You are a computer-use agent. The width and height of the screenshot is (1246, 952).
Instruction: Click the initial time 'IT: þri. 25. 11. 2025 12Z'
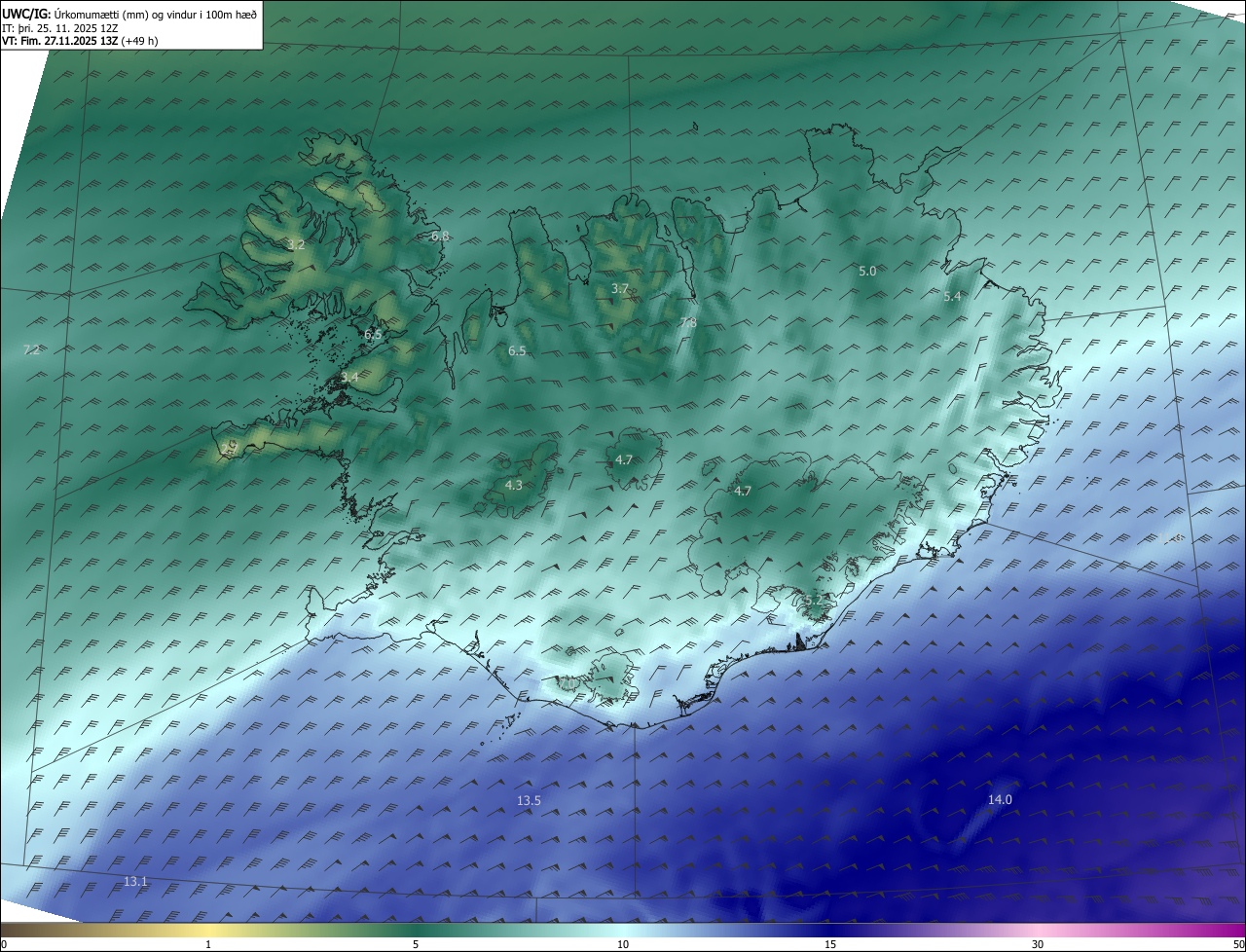[x=60, y=28]
